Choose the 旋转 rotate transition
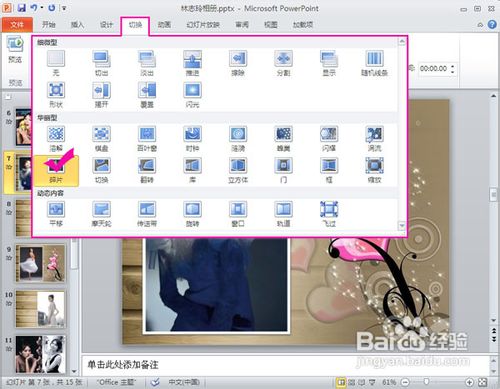 click(x=192, y=214)
